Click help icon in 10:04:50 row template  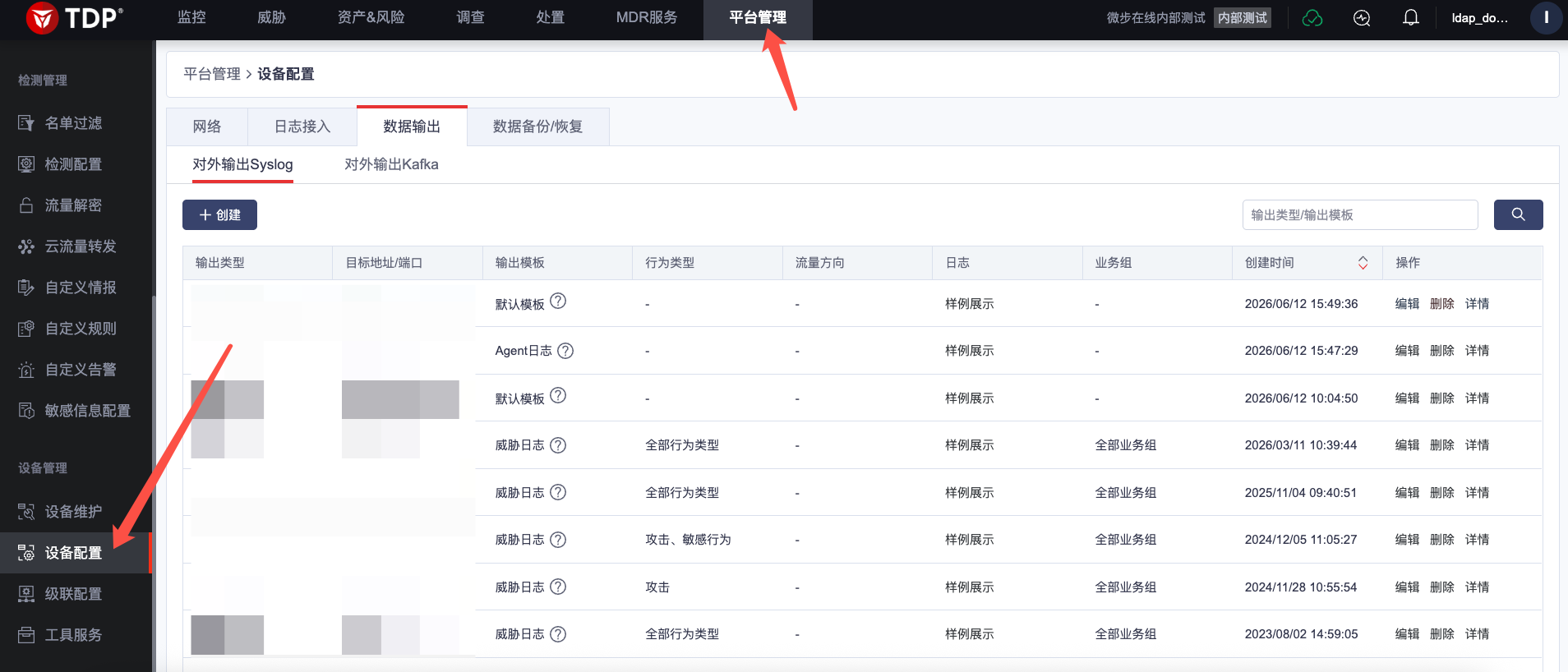(x=558, y=395)
